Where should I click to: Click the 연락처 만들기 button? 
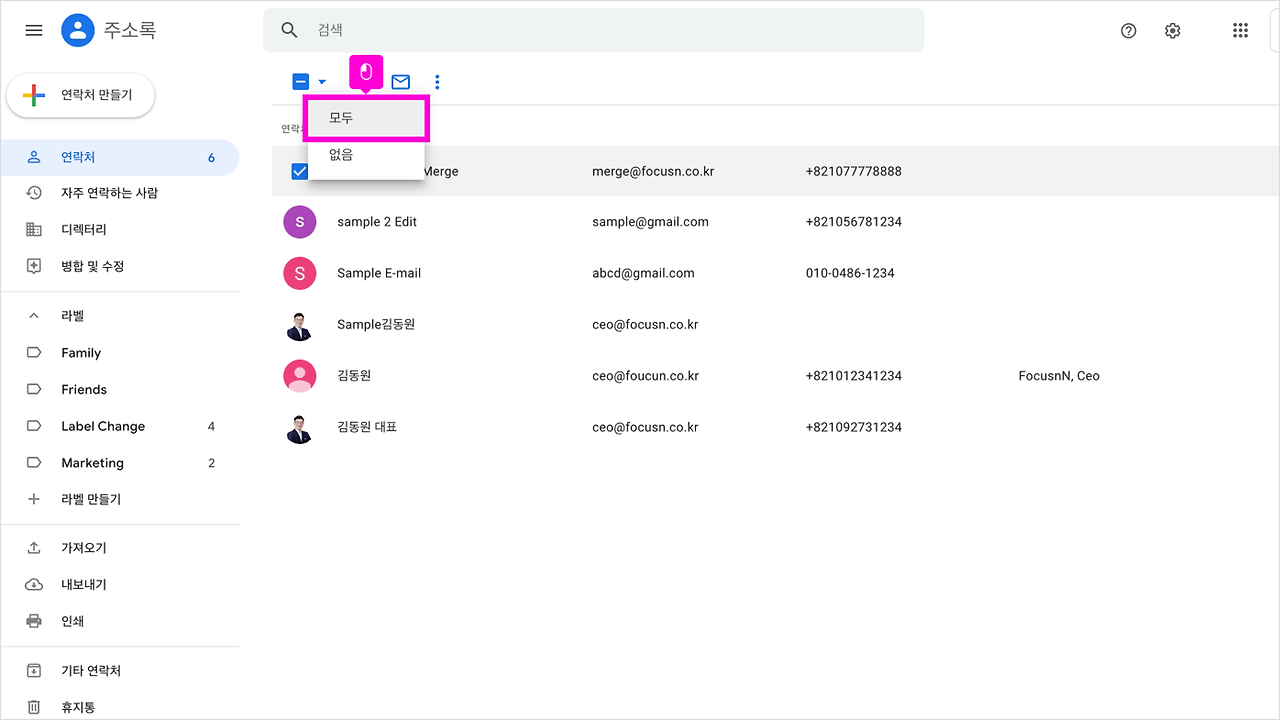pyautogui.click(x=81, y=95)
